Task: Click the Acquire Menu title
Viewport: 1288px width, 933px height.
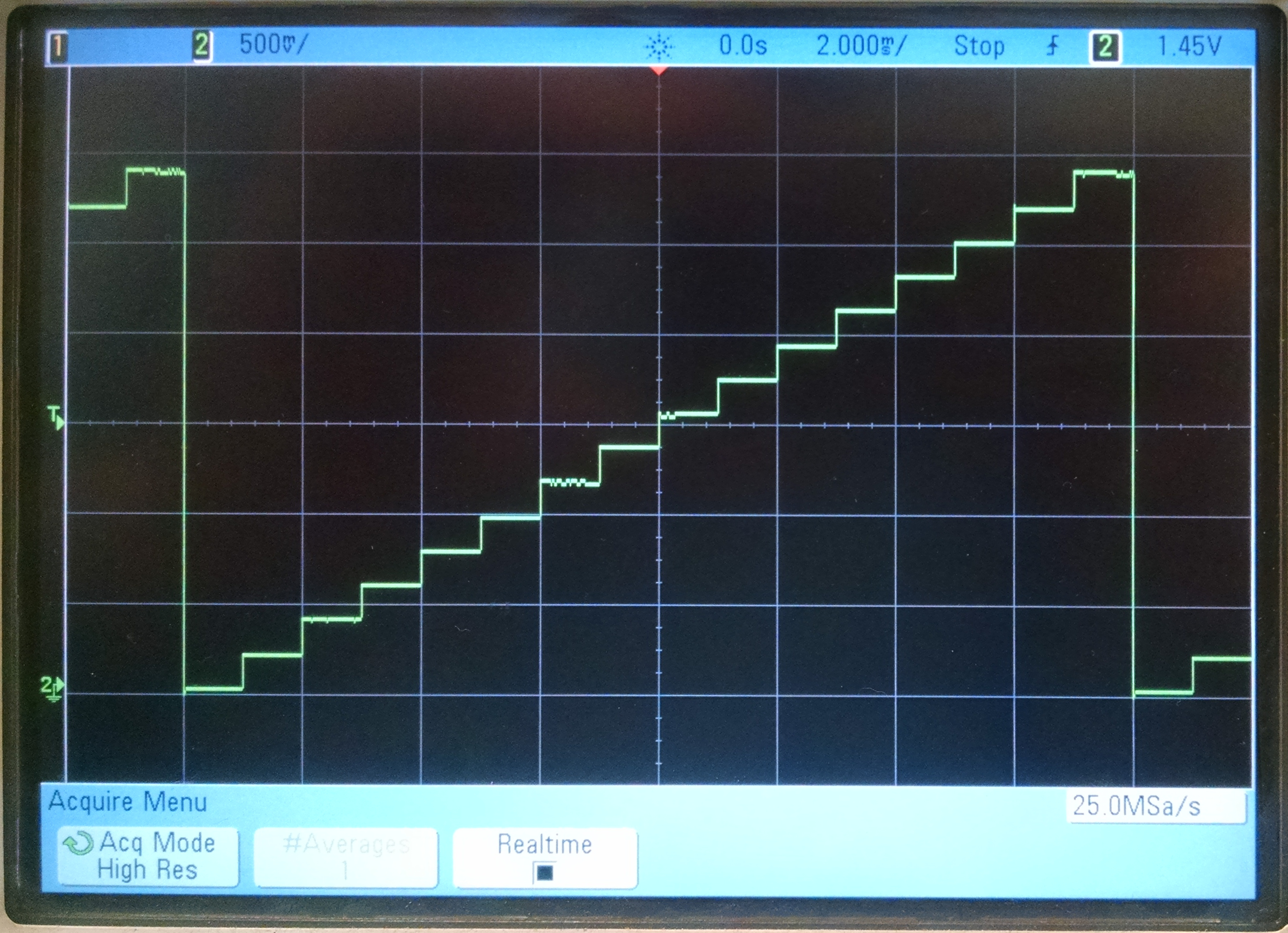Action: tap(128, 802)
